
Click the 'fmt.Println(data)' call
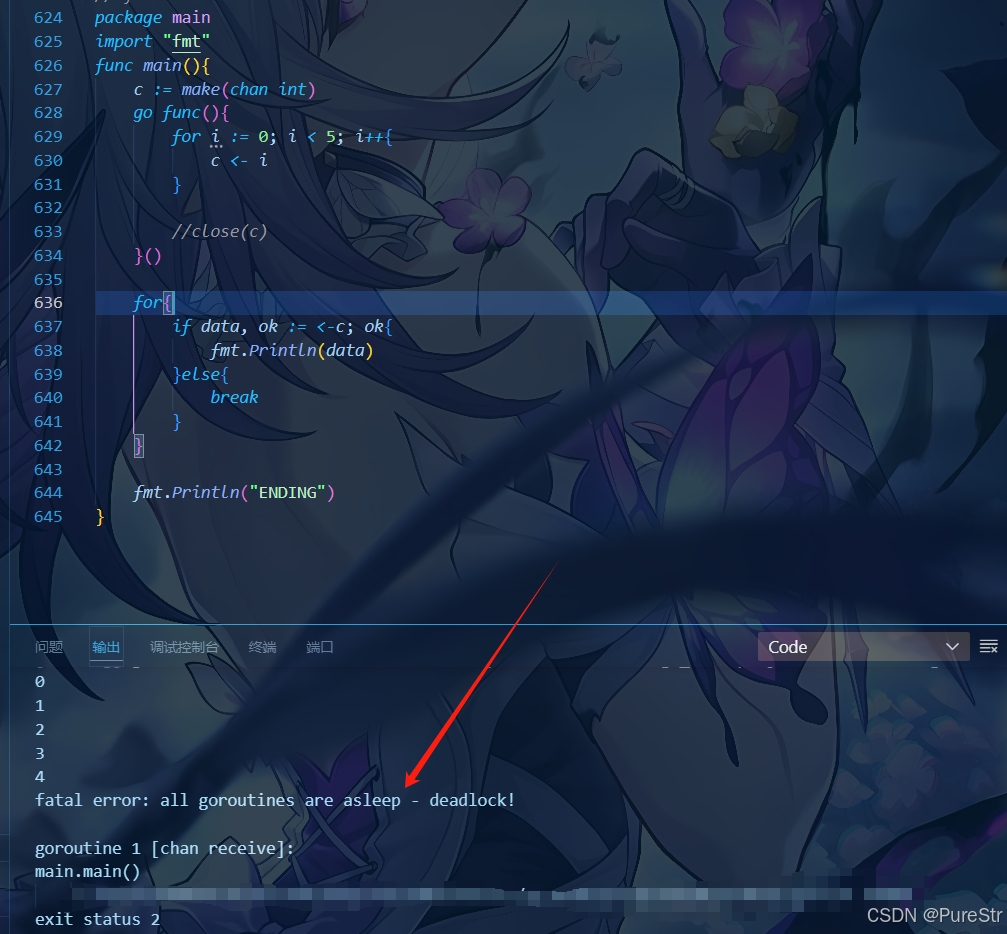point(292,350)
